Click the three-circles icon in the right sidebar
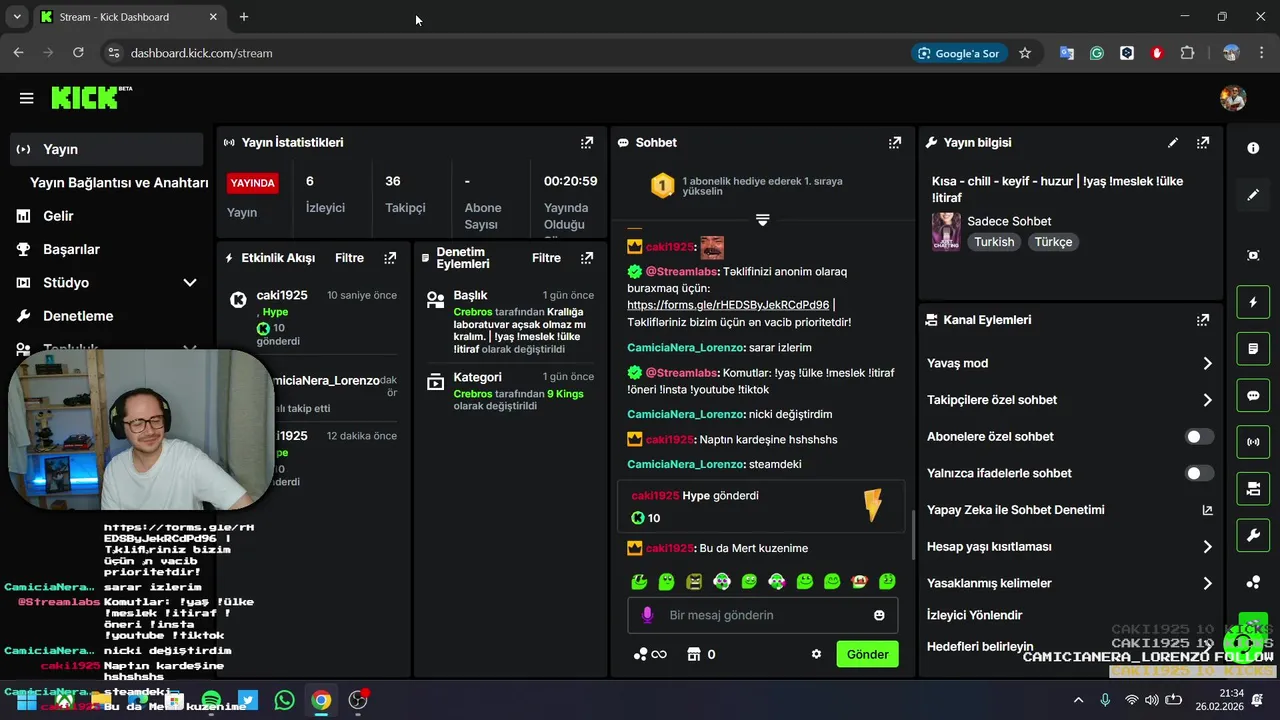The image size is (1280, 720). tap(1253, 582)
